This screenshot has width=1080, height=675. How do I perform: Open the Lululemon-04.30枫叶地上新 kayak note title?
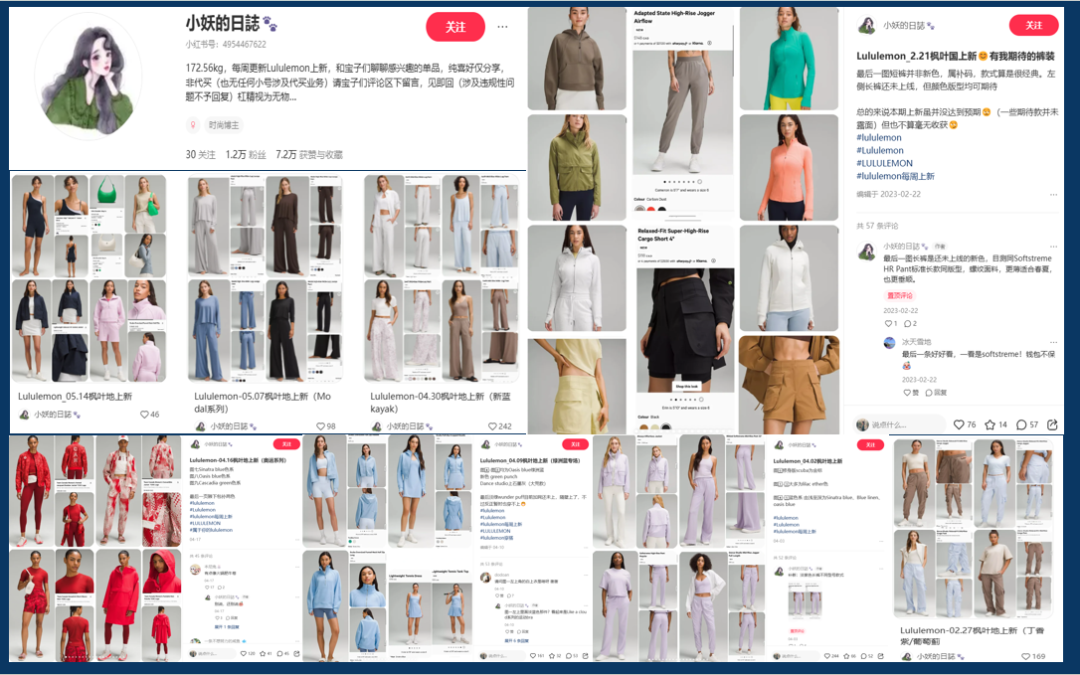(440, 402)
